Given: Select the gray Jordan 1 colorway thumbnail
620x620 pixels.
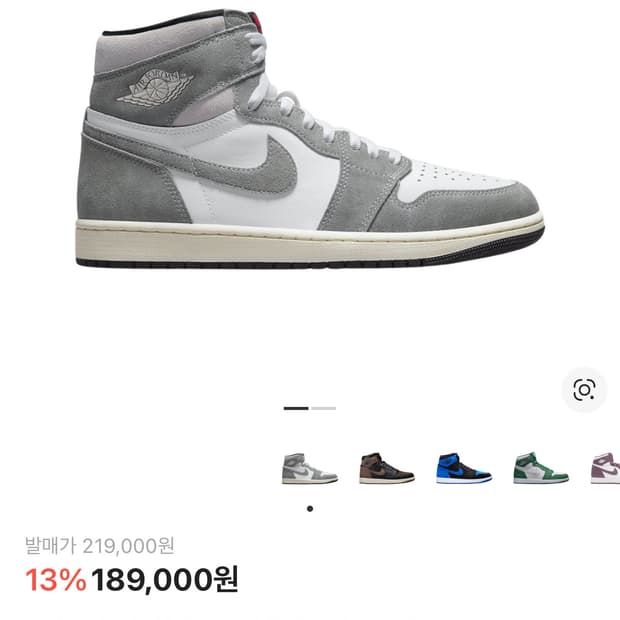Looking at the screenshot, I should point(310,469).
